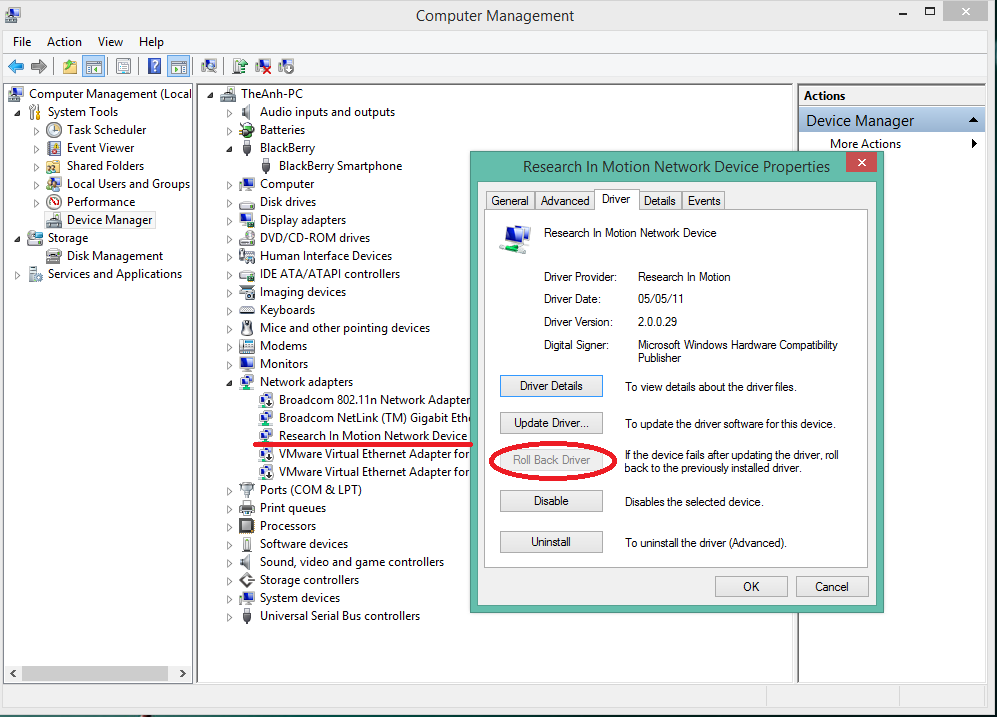Close the device properties dialog

click(x=862, y=163)
